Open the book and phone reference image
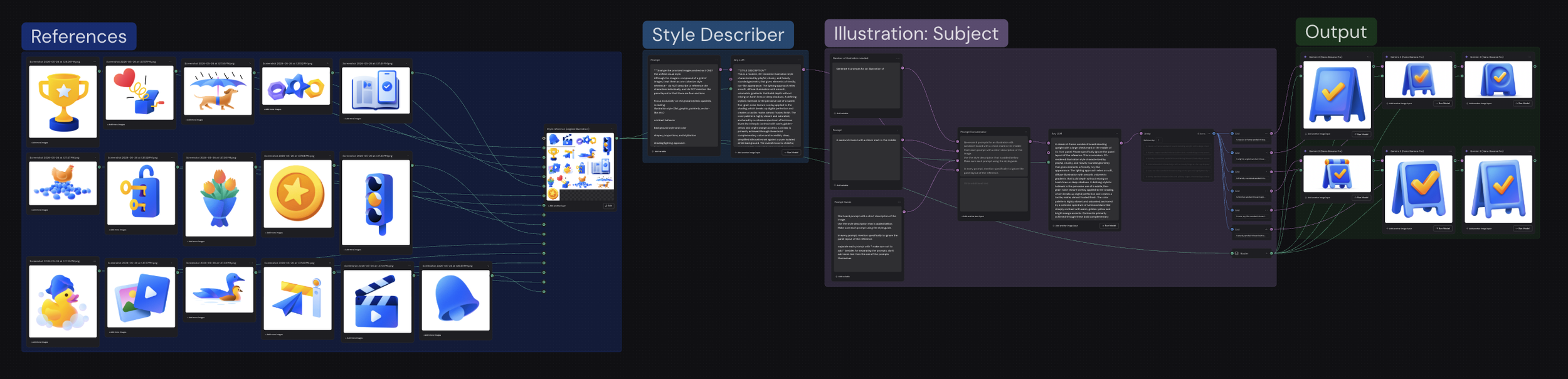The height and width of the screenshot is (379, 1568). (376, 90)
